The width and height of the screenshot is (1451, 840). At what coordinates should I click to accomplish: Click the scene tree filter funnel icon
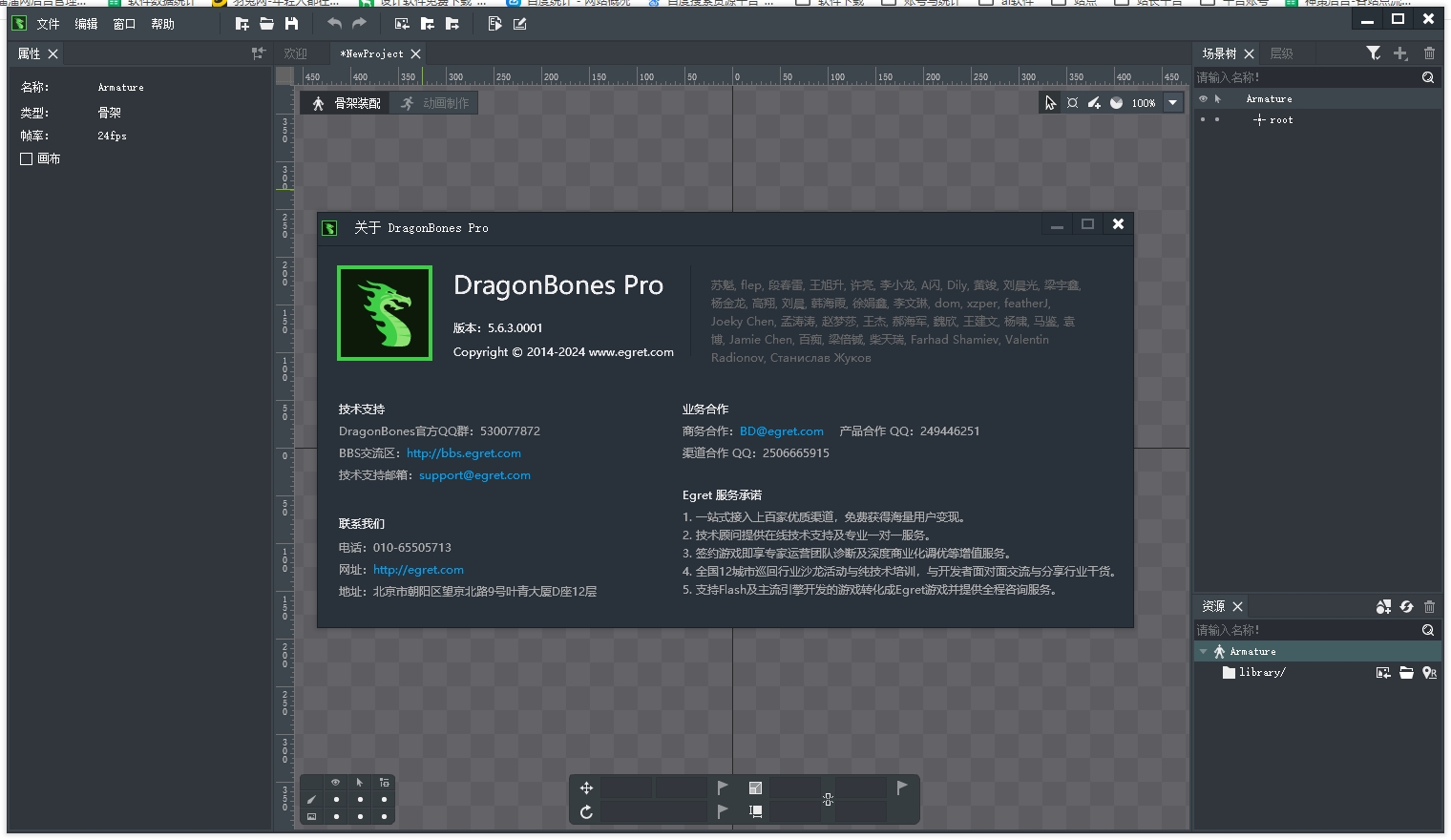click(x=1373, y=53)
